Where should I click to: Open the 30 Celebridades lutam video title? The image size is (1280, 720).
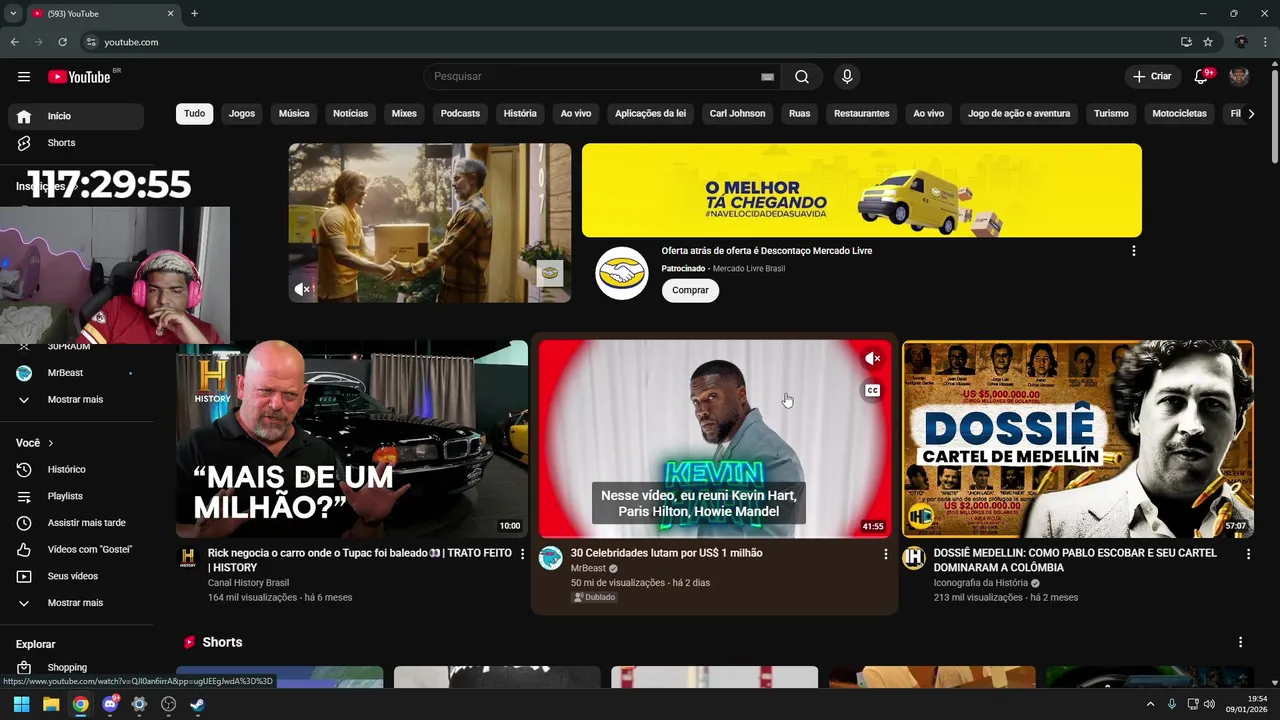[666, 553]
